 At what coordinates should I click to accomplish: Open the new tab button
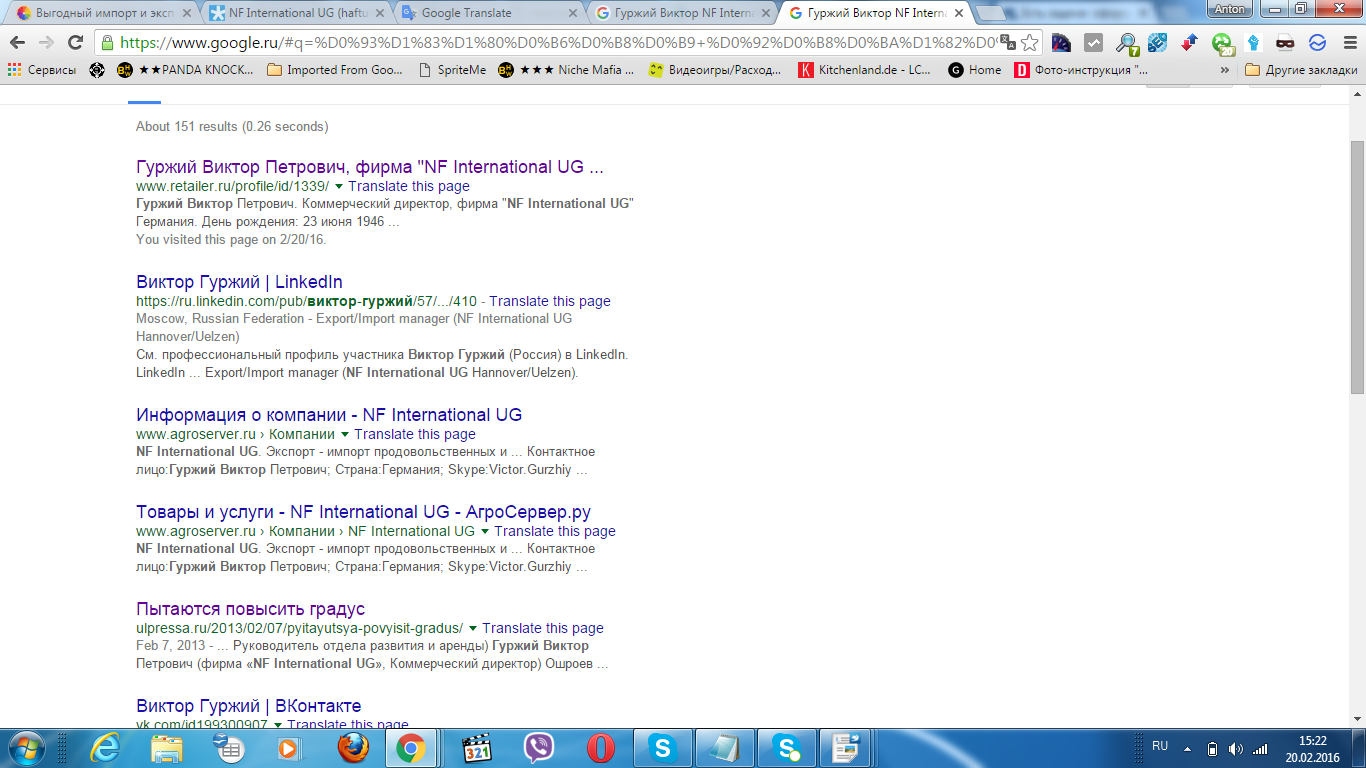(x=990, y=13)
